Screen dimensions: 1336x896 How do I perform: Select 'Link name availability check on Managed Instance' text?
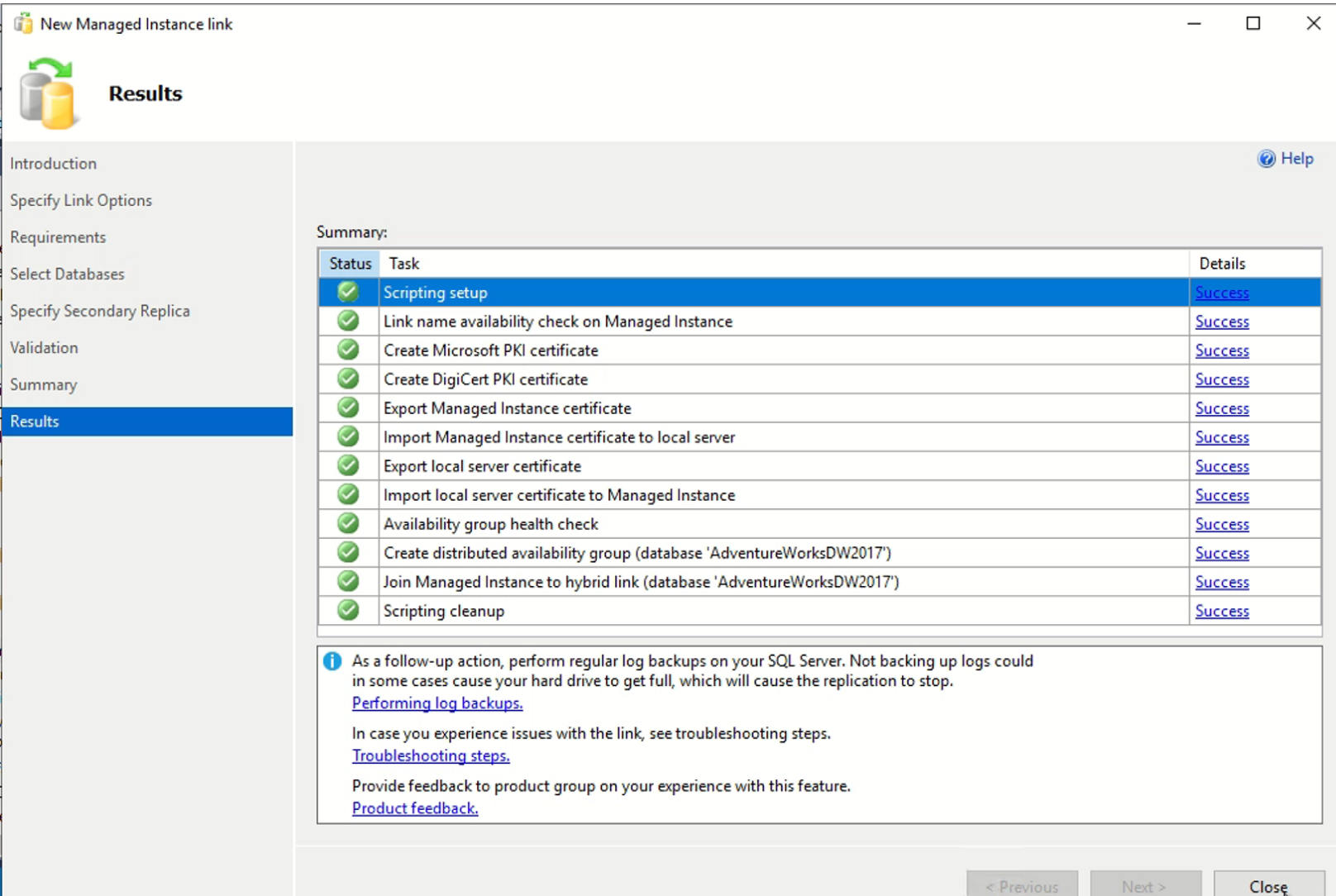pos(558,322)
